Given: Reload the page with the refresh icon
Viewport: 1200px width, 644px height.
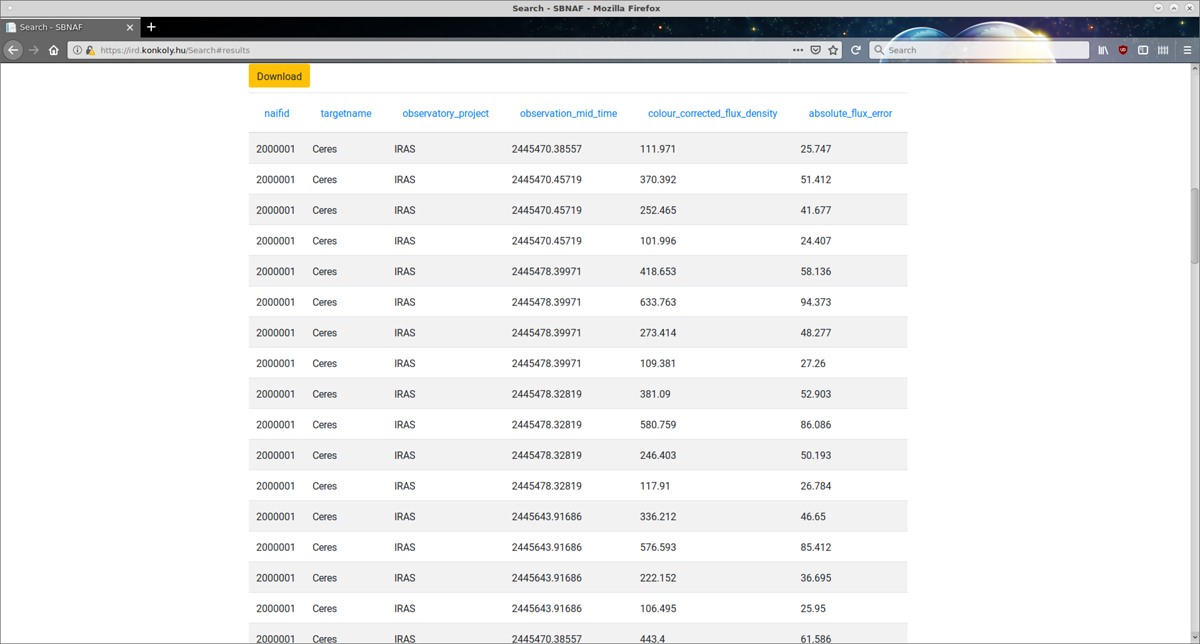Looking at the screenshot, I should click(856, 50).
